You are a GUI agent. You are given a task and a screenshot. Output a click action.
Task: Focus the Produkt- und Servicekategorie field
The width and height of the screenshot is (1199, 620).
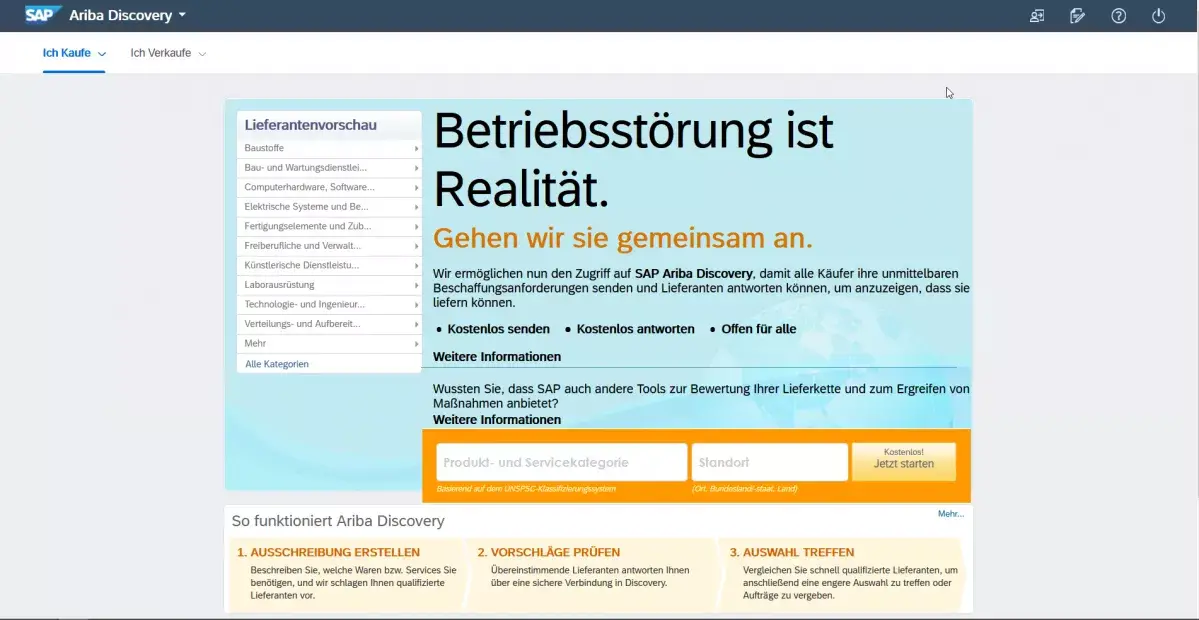(561, 463)
